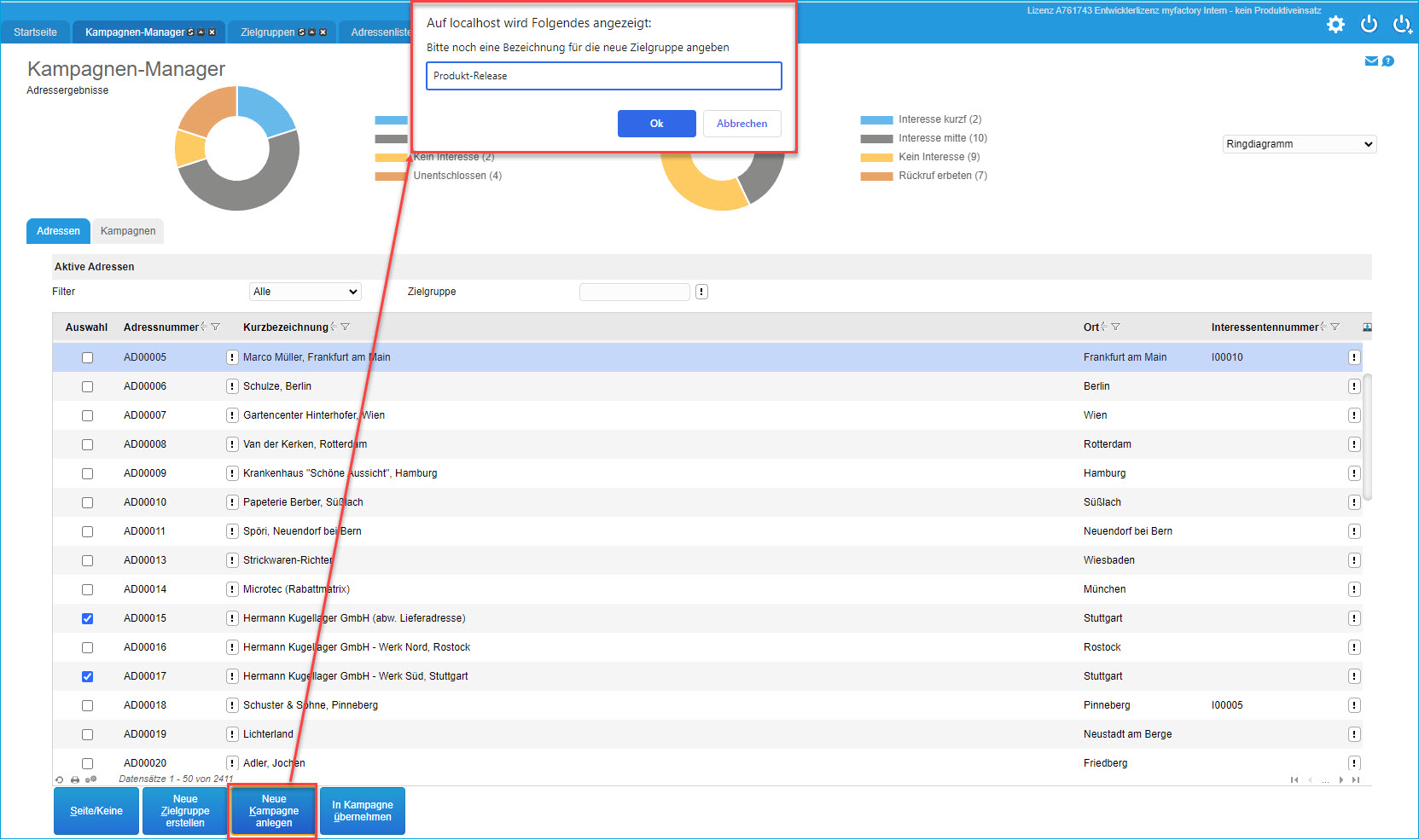
Task: Check the checkbox for AD00005
Action: (x=87, y=358)
